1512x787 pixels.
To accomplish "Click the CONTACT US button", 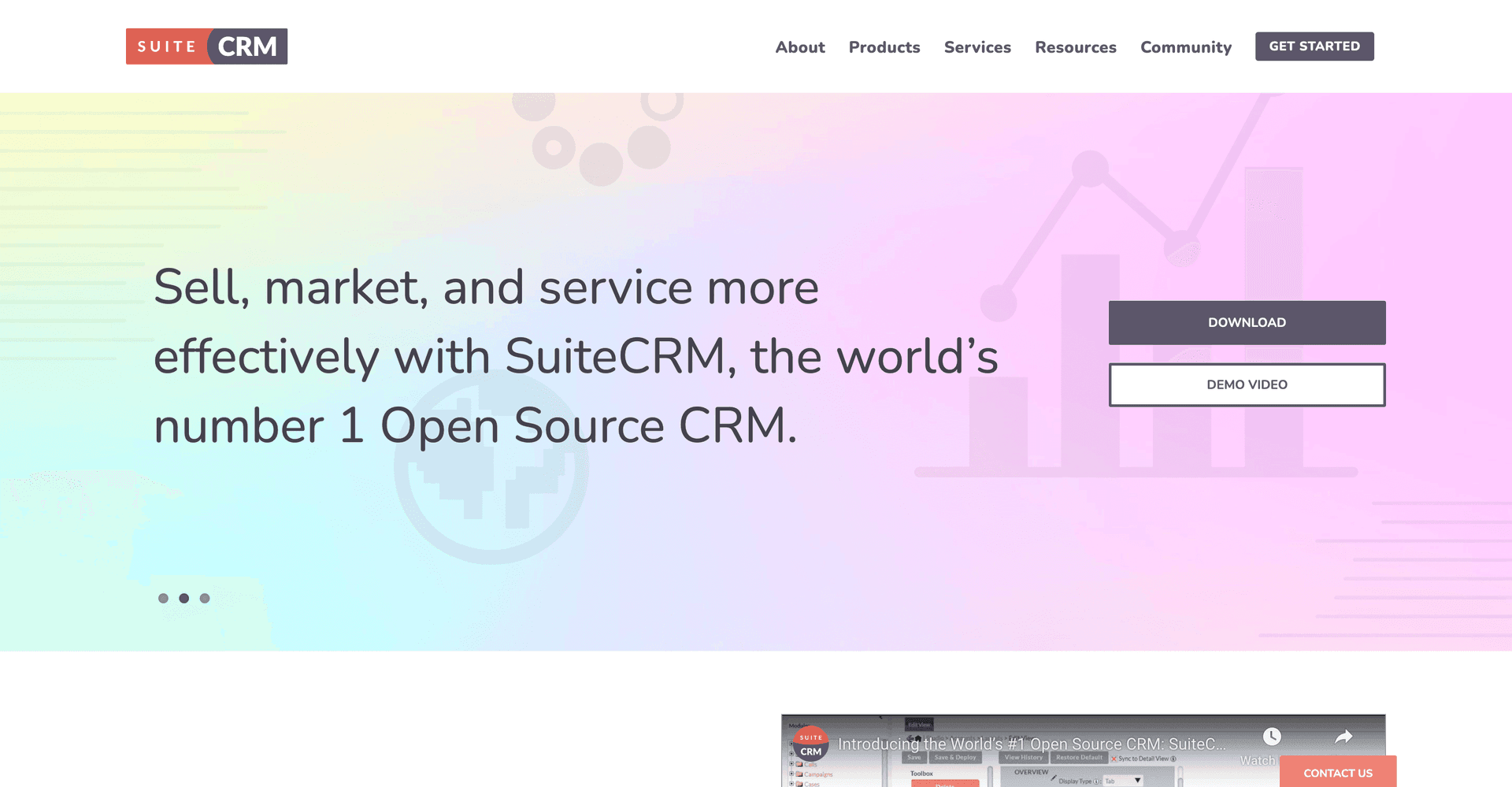I will pyautogui.click(x=1338, y=772).
